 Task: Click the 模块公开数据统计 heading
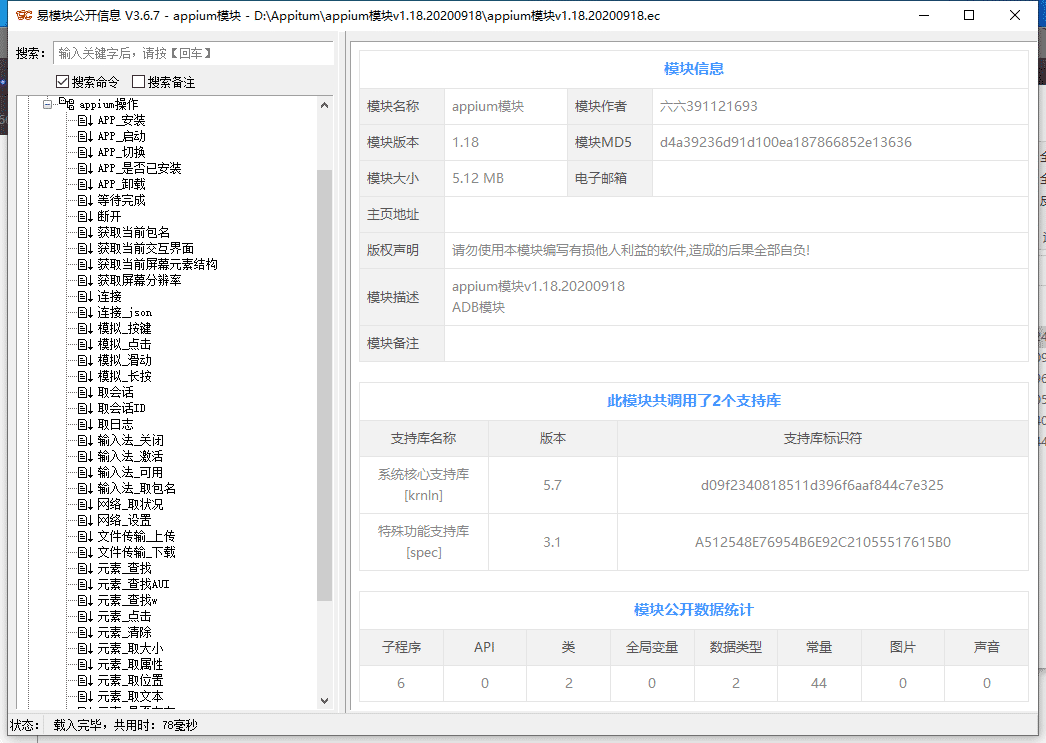(694, 610)
